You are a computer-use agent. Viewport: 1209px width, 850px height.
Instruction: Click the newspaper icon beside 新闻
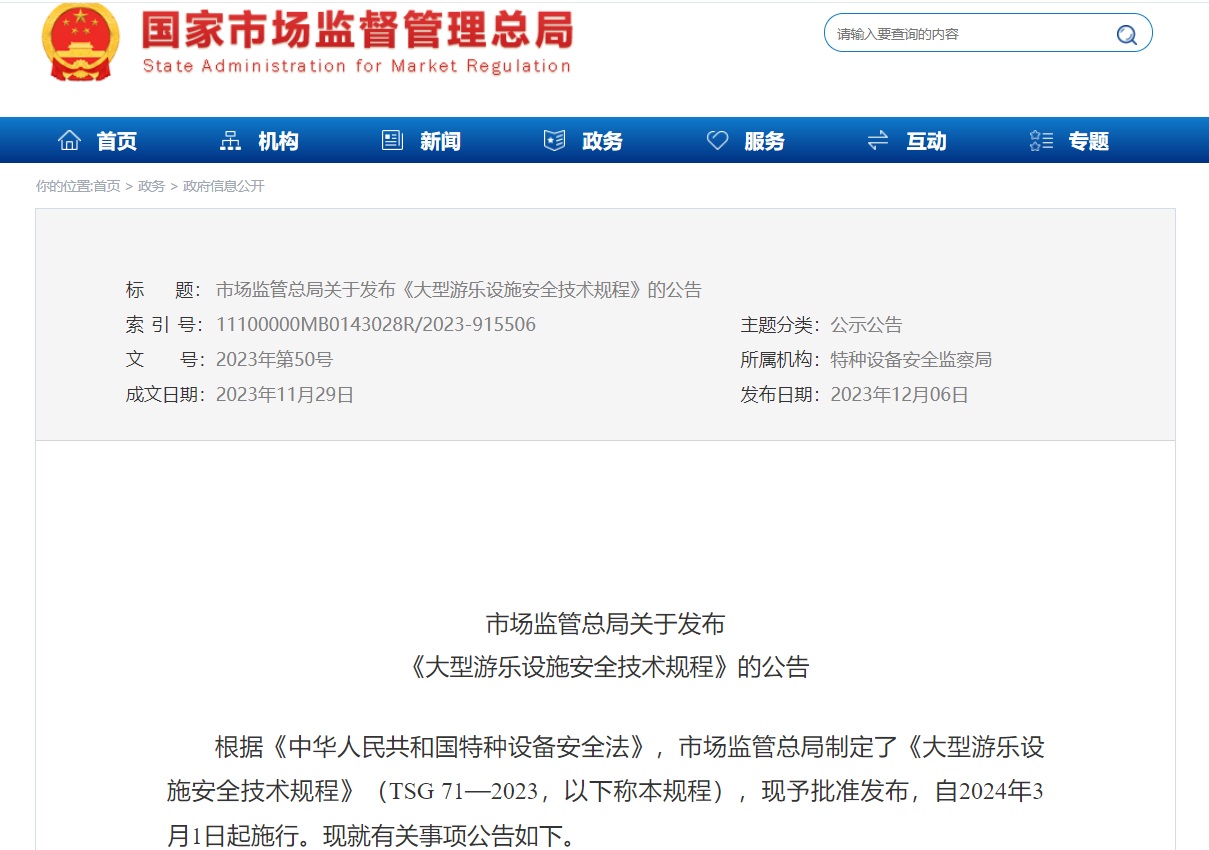click(x=392, y=141)
